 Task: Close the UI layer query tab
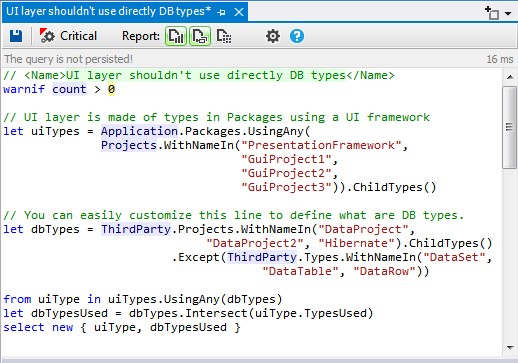[239, 12]
